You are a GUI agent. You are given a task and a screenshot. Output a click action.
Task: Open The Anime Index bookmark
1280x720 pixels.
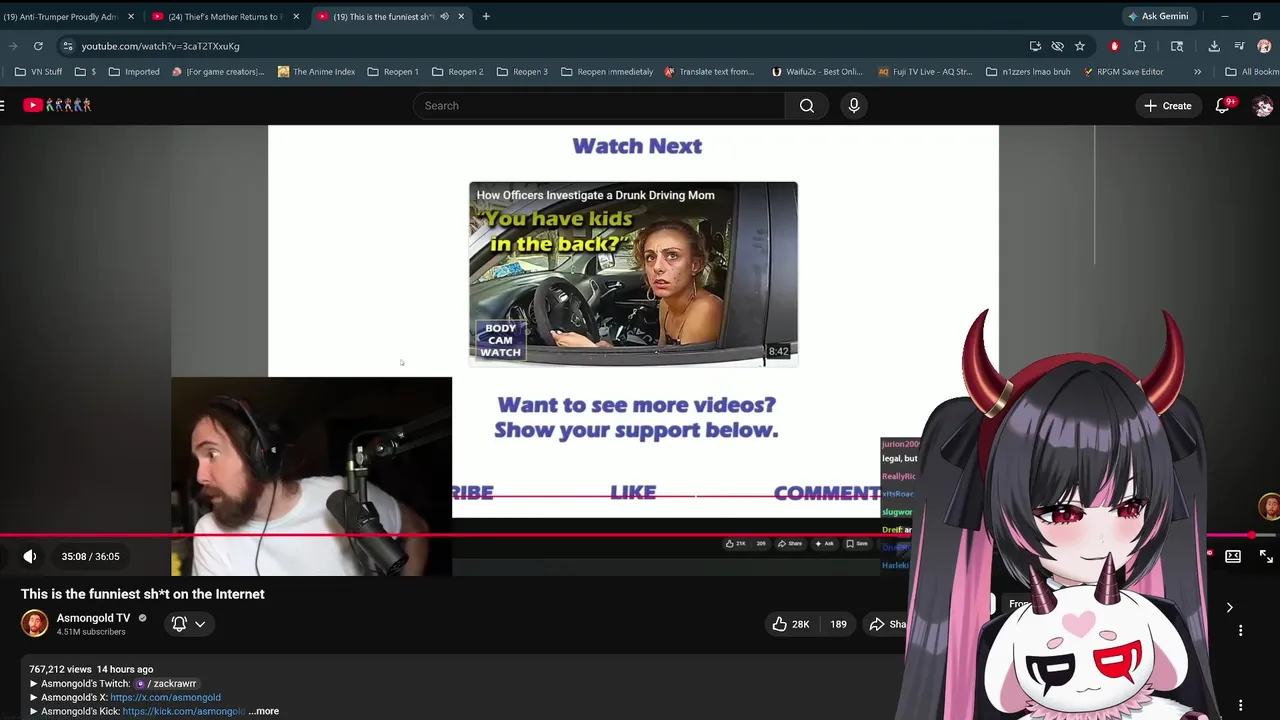click(316, 72)
